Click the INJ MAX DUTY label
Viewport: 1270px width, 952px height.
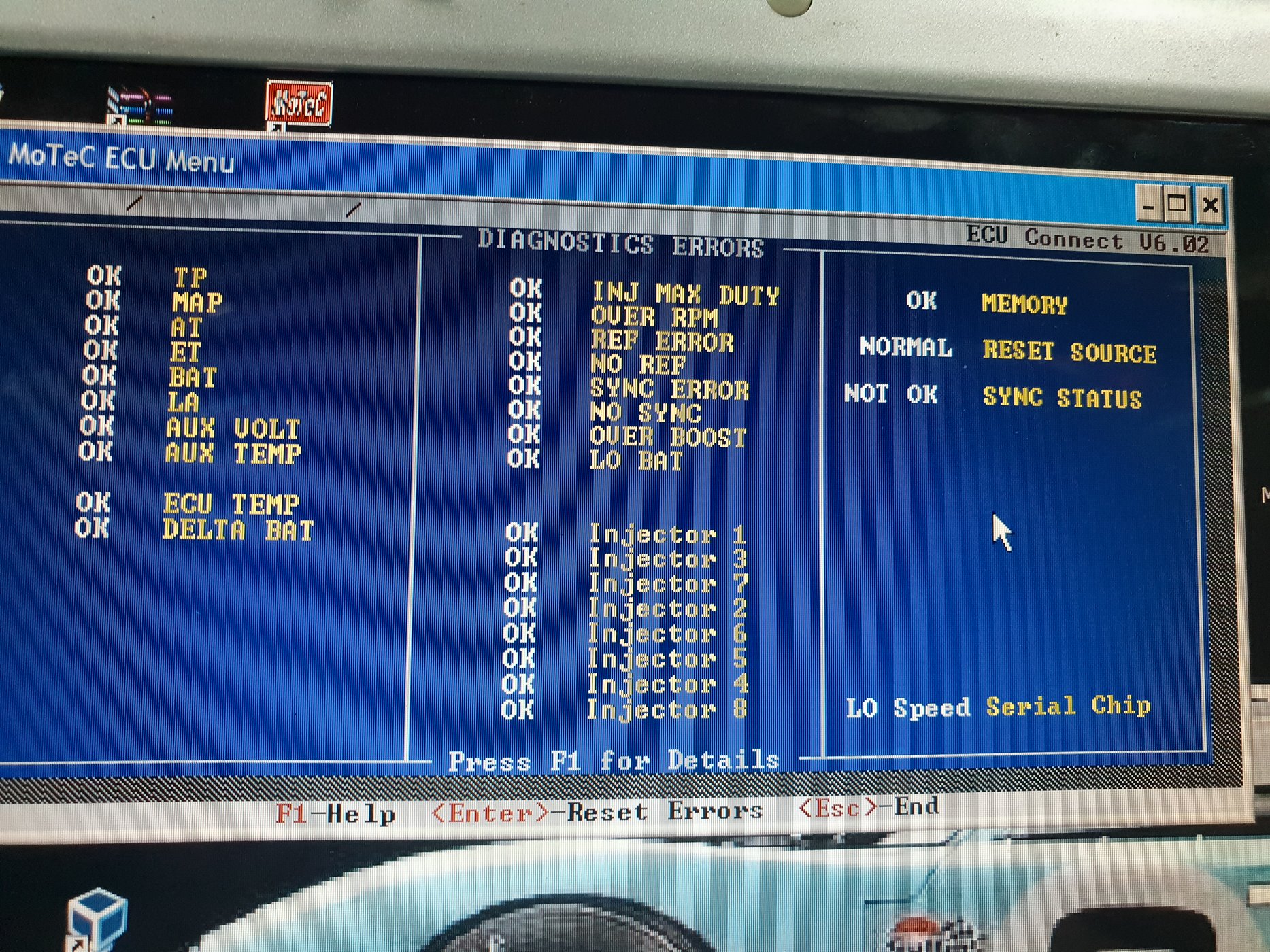tap(685, 294)
